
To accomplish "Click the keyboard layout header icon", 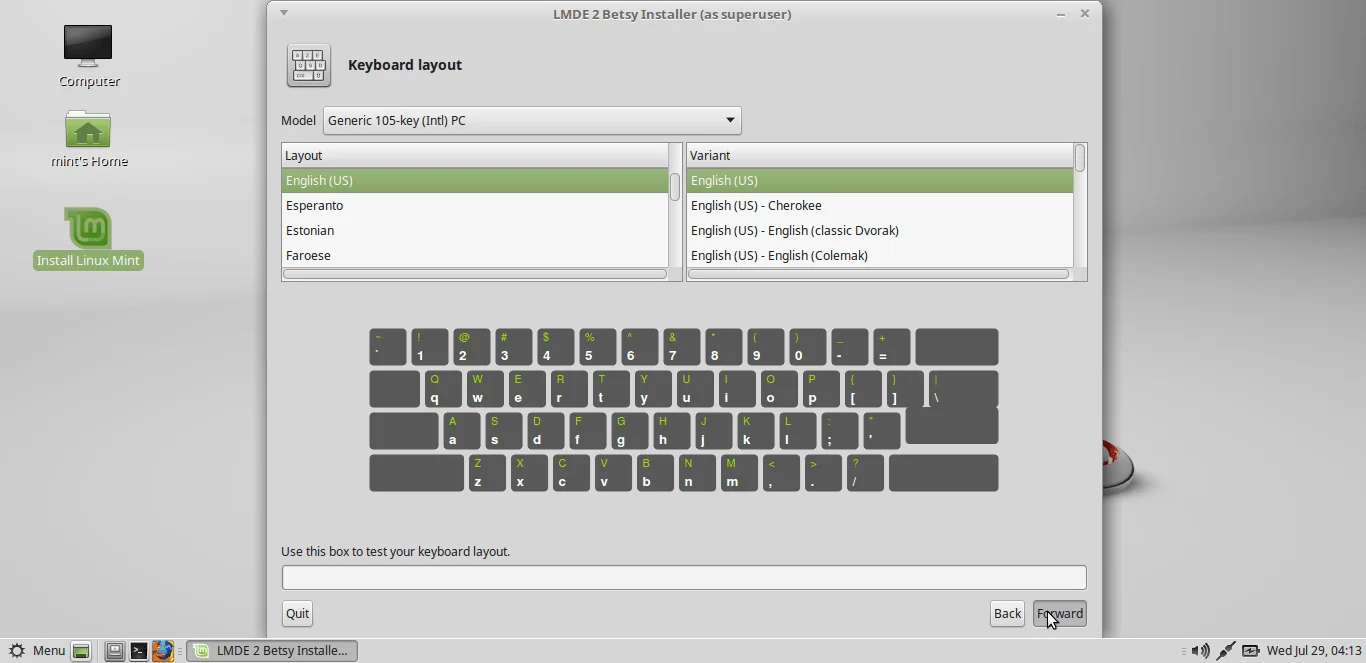I will pos(308,66).
